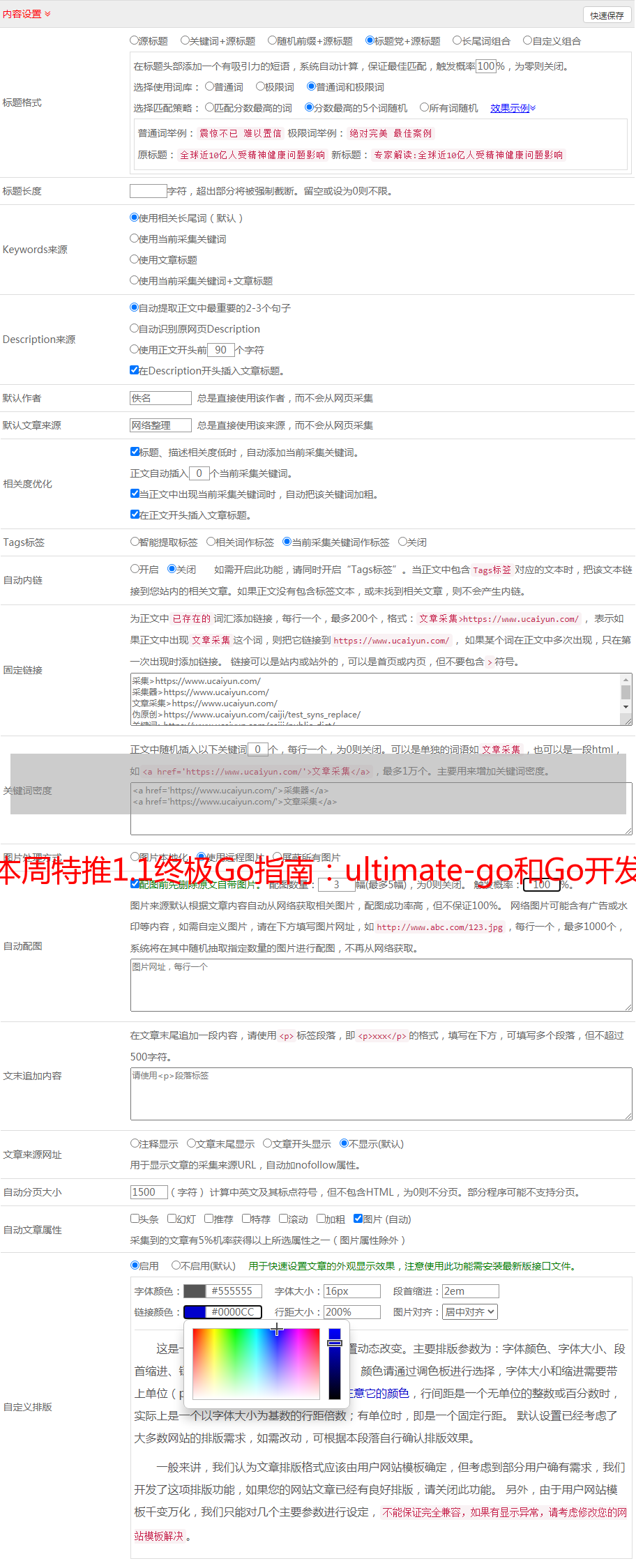Choose 随机前缀+源标题 title format

[x=272, y=40]
